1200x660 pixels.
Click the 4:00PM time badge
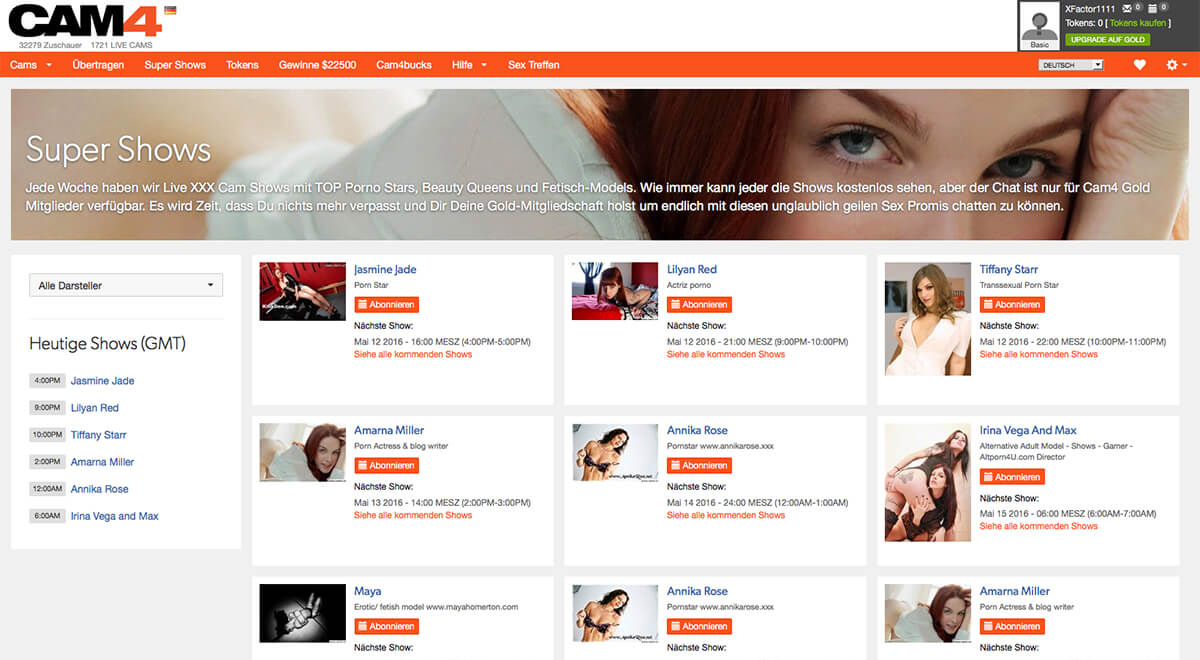coord(47,381)
